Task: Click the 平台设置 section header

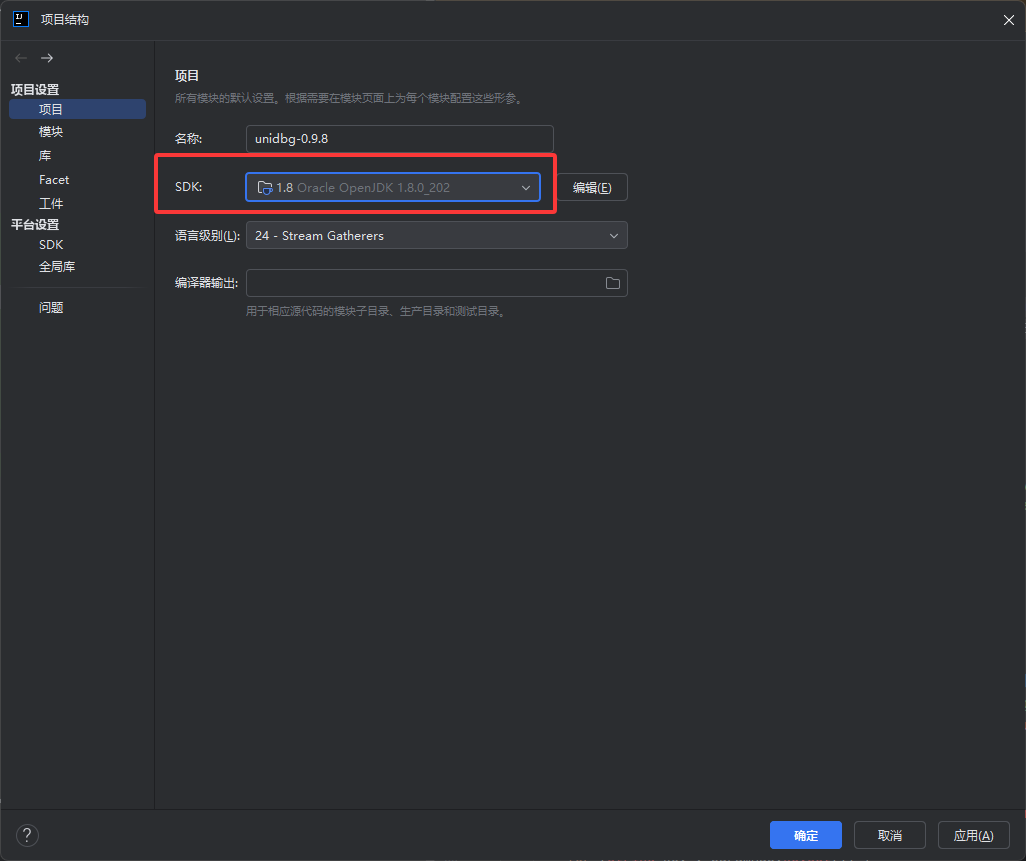Action: [35, 224]
